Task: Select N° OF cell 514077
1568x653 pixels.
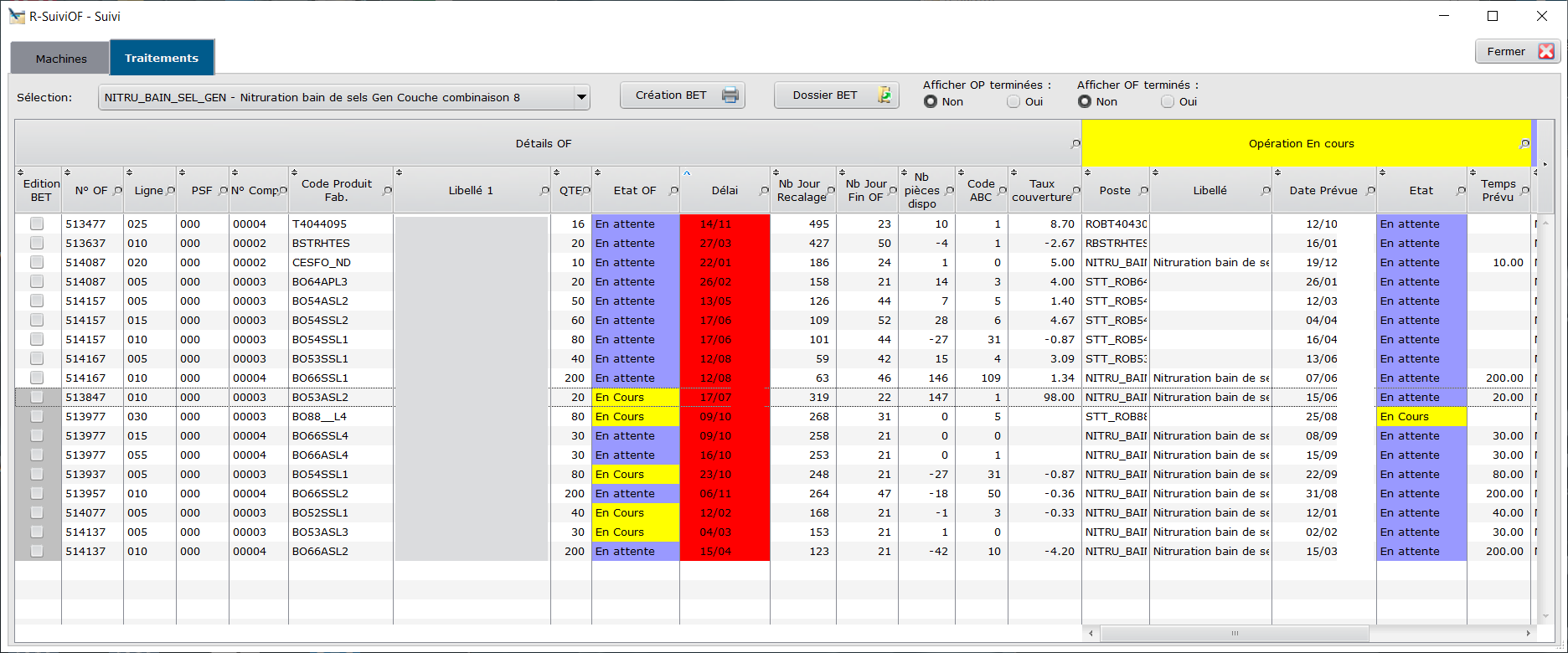Action: tap(92, 512)
